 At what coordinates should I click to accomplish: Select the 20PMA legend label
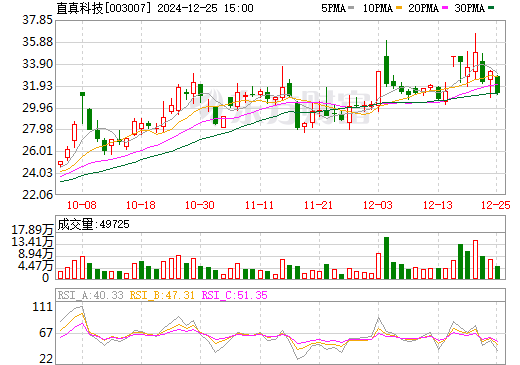point(424,8)
